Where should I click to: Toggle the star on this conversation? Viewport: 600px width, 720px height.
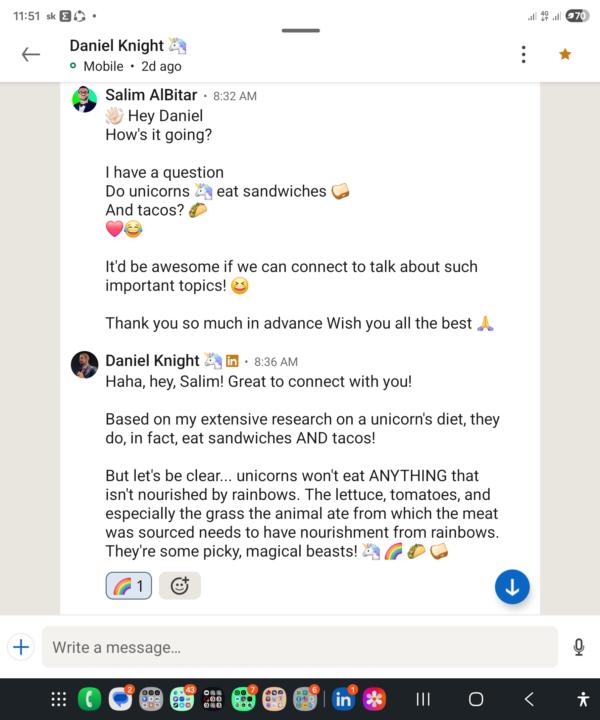[x=565, y=55]
